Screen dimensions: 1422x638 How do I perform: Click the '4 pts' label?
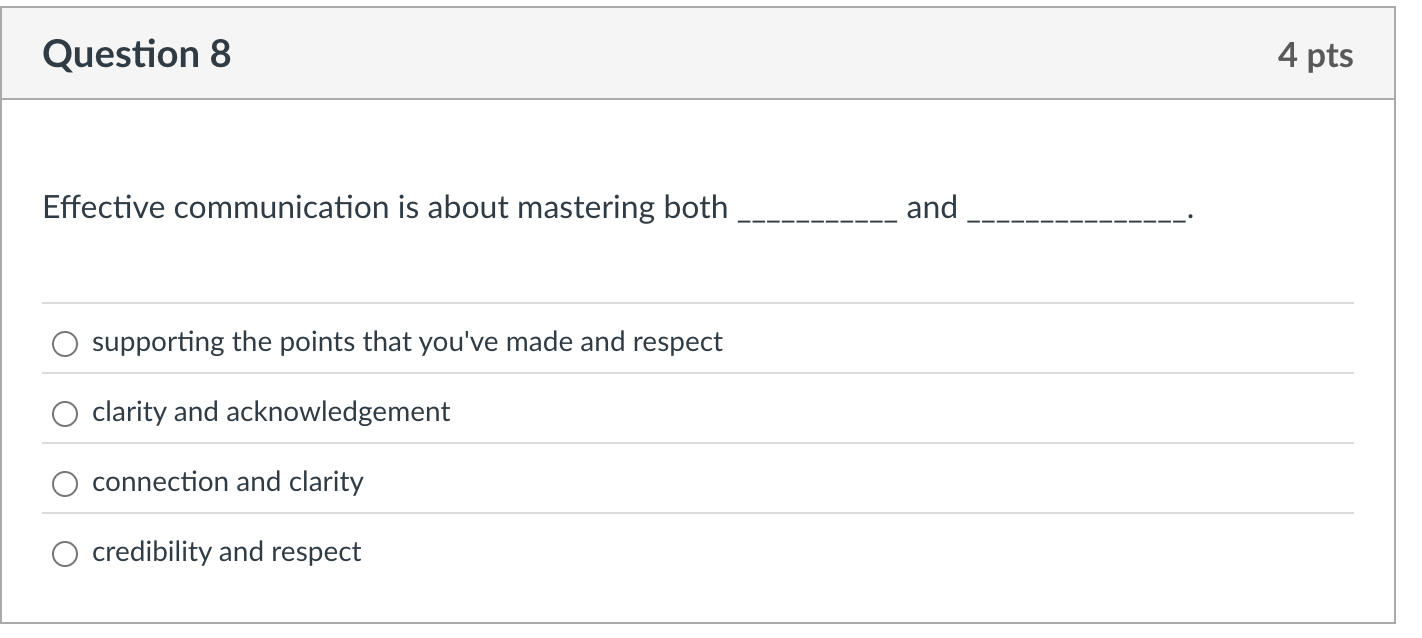1318,55
